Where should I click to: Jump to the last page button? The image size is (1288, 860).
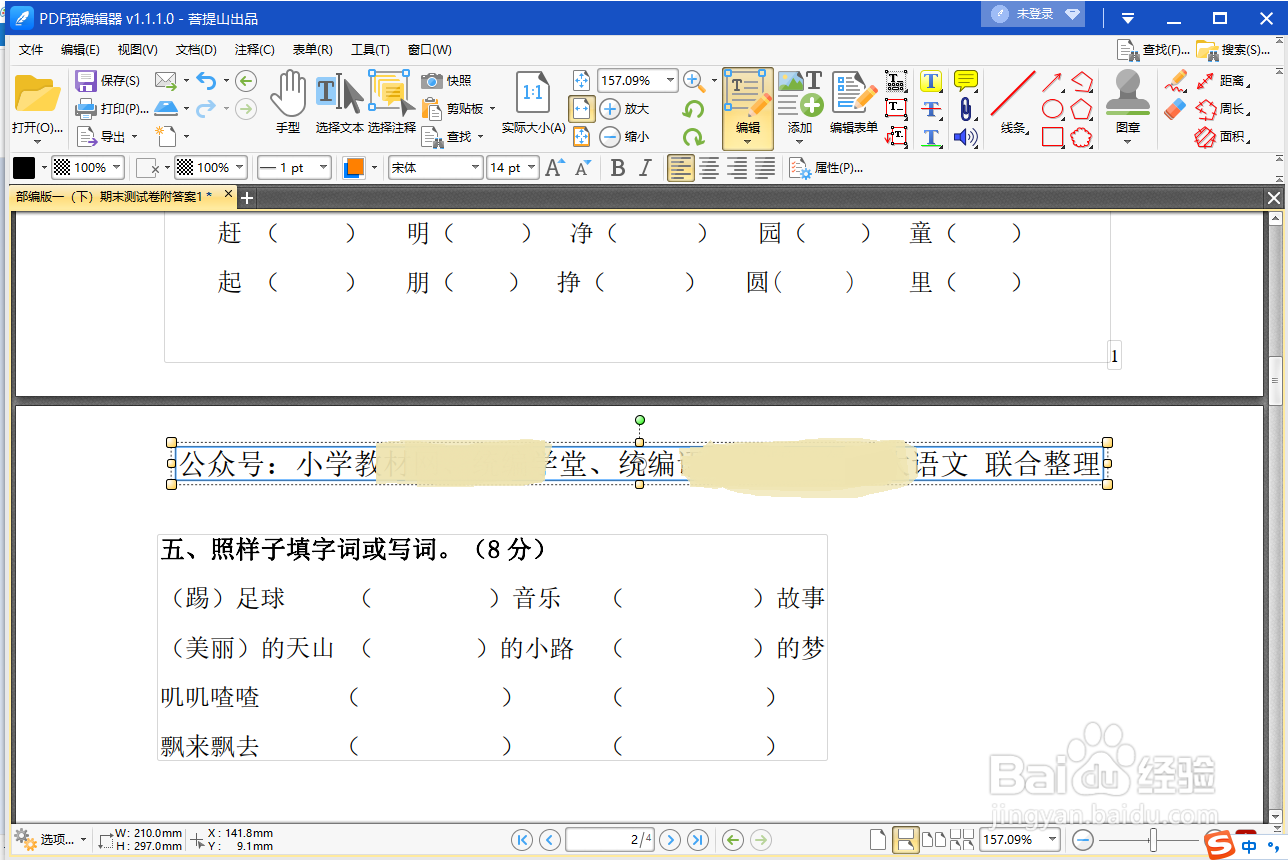[x=698, y=840]
